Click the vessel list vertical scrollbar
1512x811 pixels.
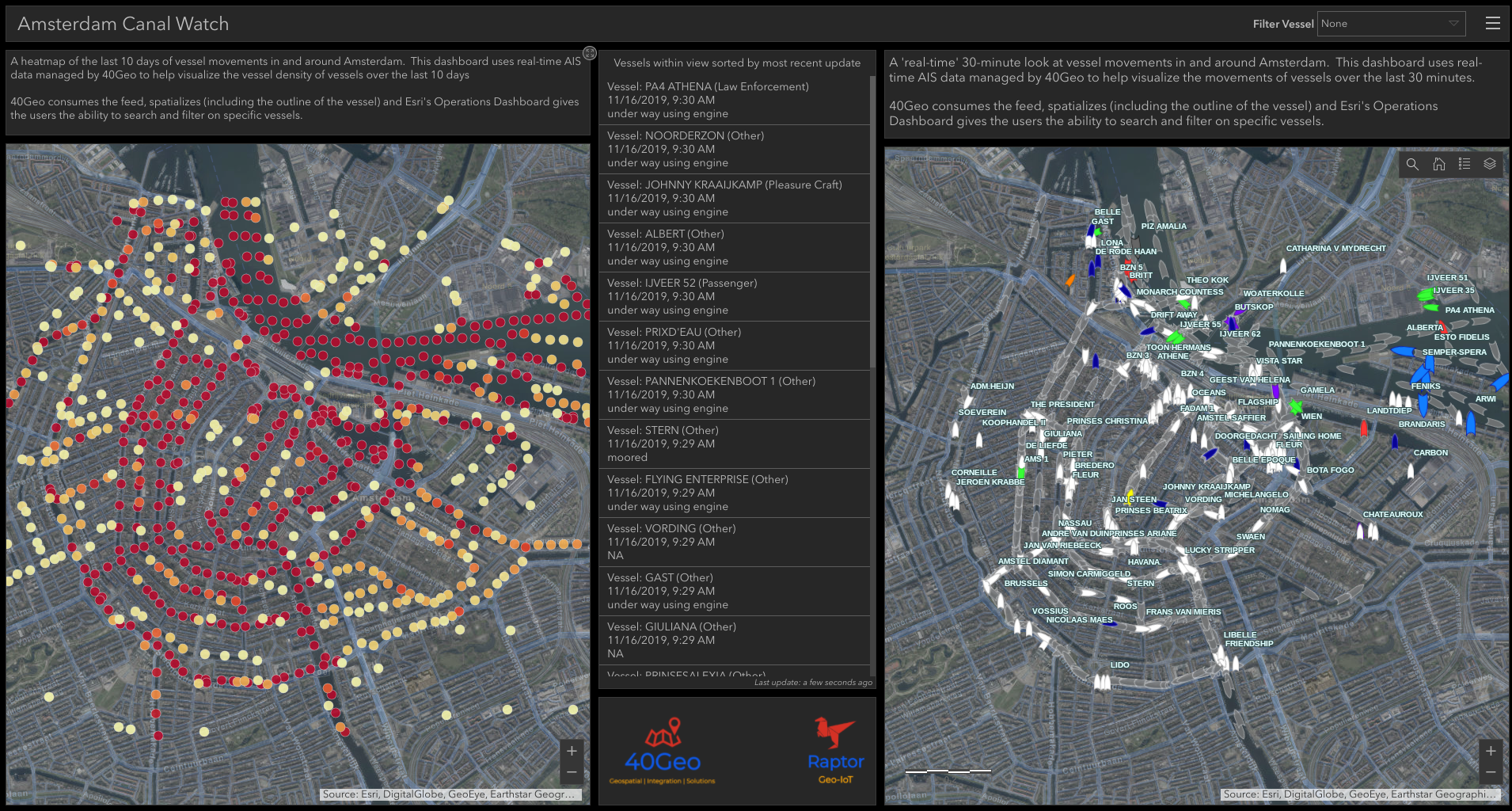coord(872,222)
